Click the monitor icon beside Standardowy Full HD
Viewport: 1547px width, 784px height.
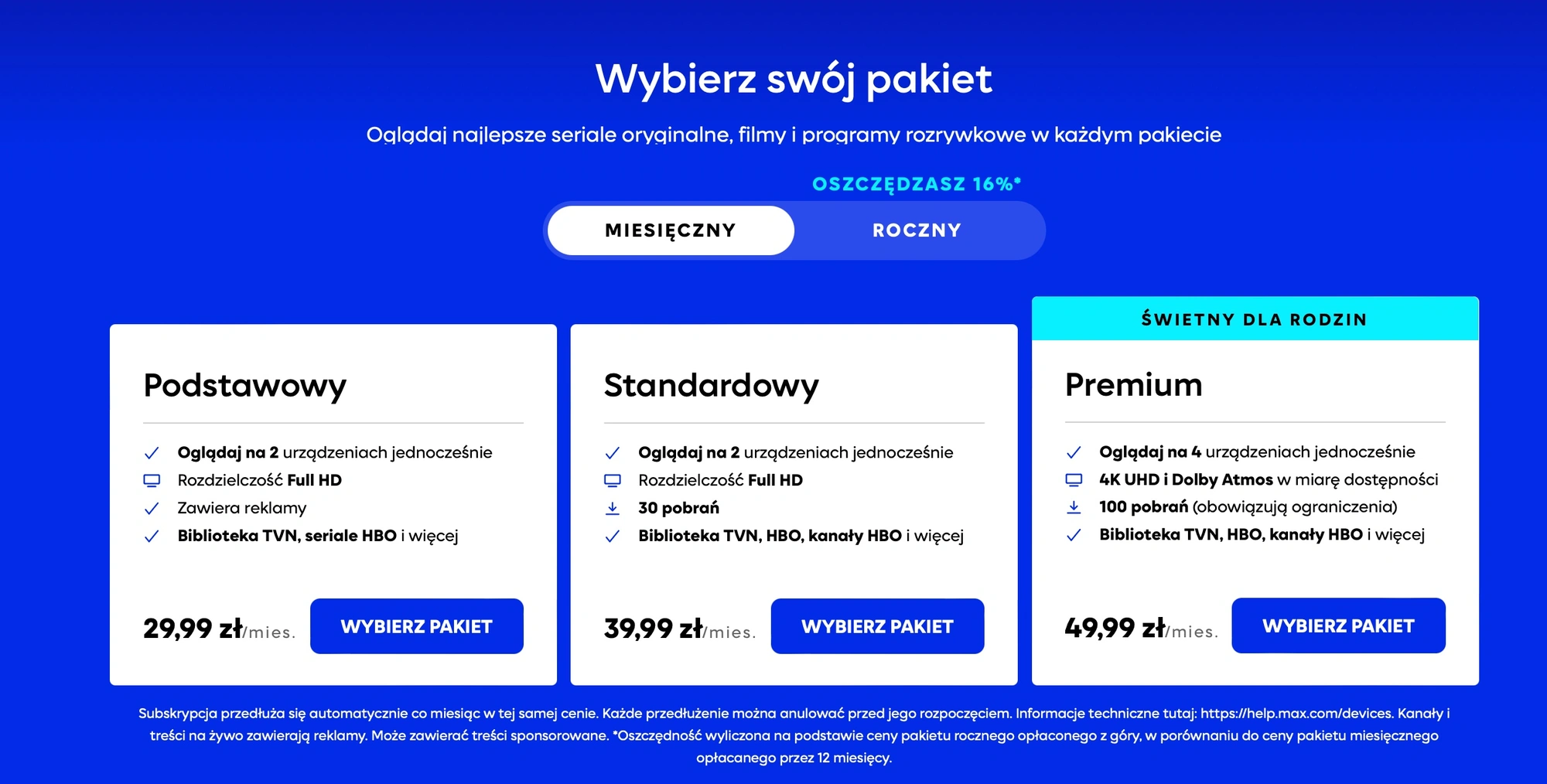[613, 480]
